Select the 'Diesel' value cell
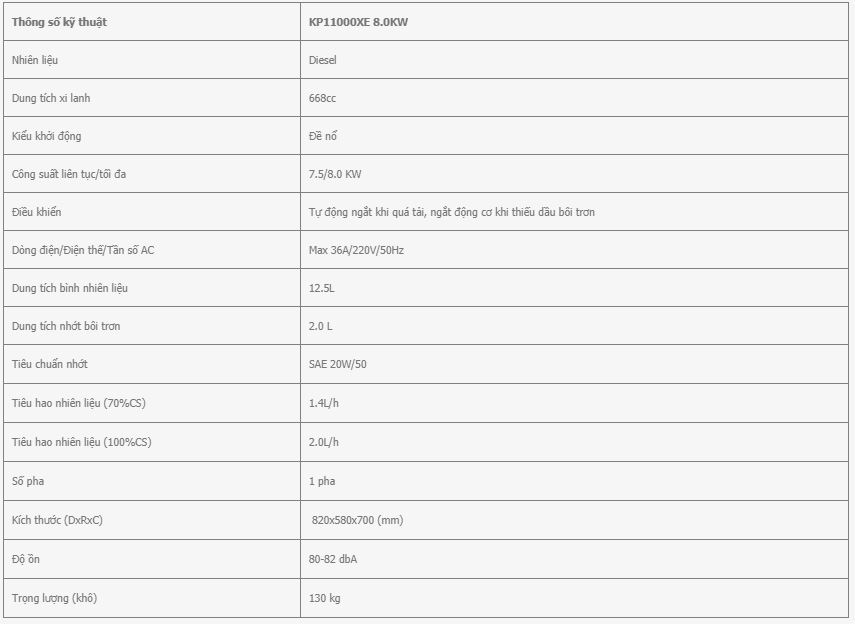This screenshot has height=624, width=855. [x=574, y=59]
